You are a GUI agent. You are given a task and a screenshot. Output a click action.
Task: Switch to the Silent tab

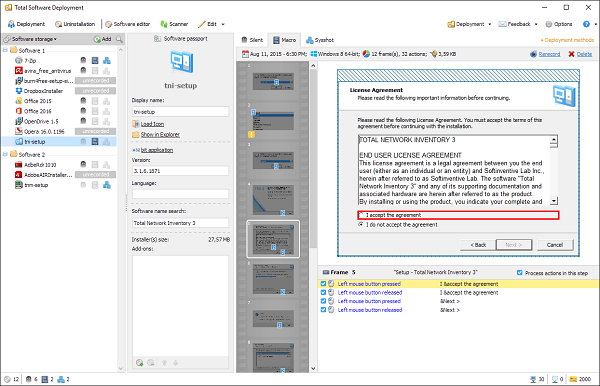(x=252, y=40)
